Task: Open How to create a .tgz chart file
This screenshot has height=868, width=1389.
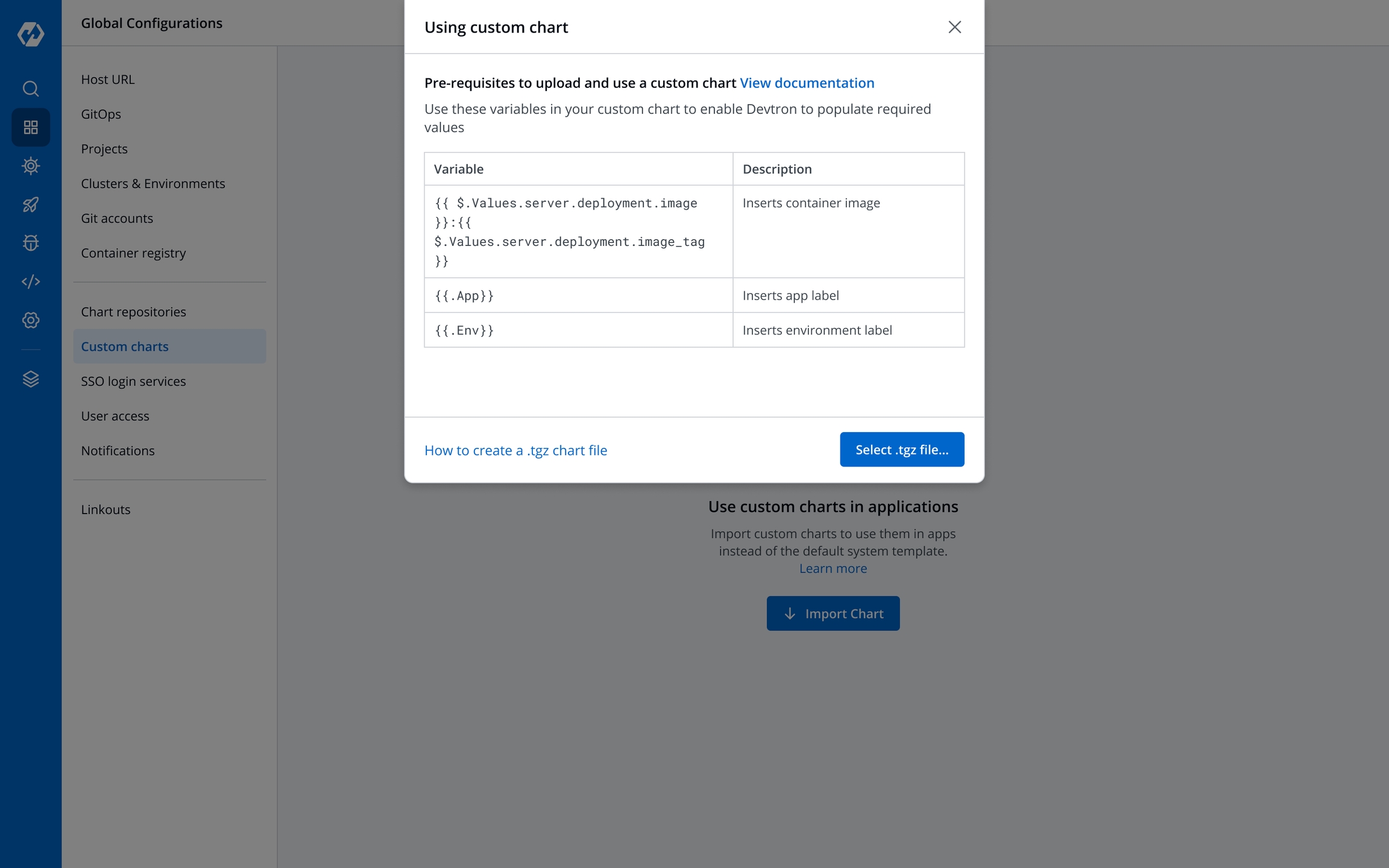Action: coord(515,450)
